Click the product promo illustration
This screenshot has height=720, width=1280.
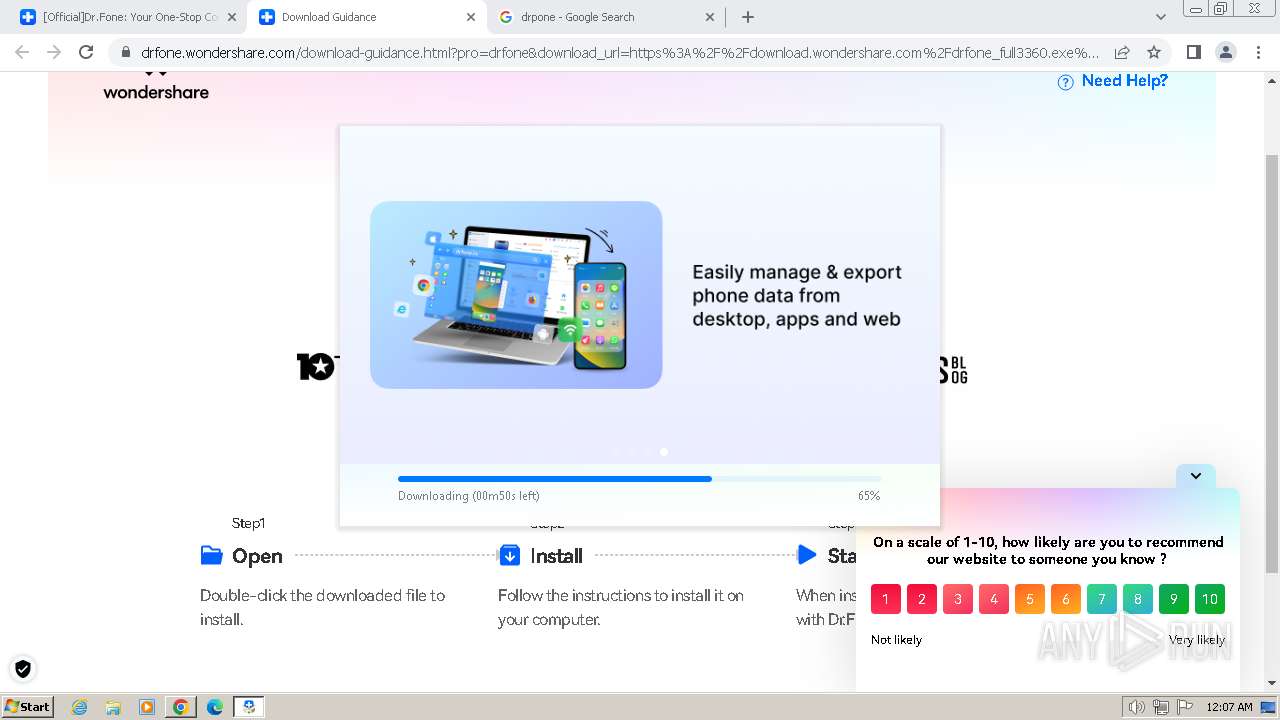click(x=516, y=295)
